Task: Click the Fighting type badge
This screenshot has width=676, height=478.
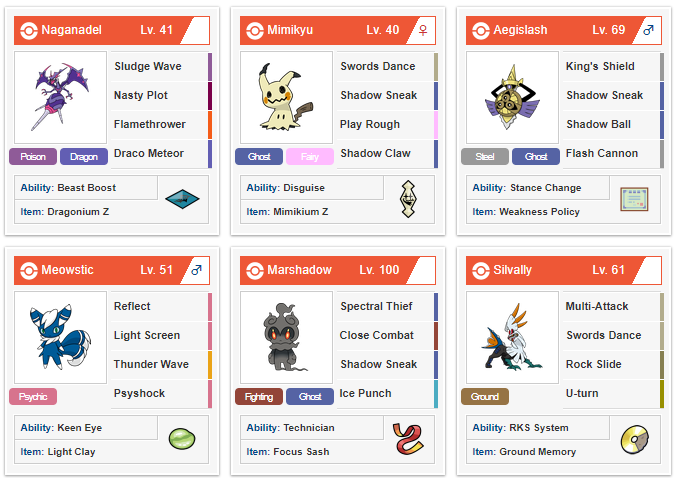Action: pos(259,397)
